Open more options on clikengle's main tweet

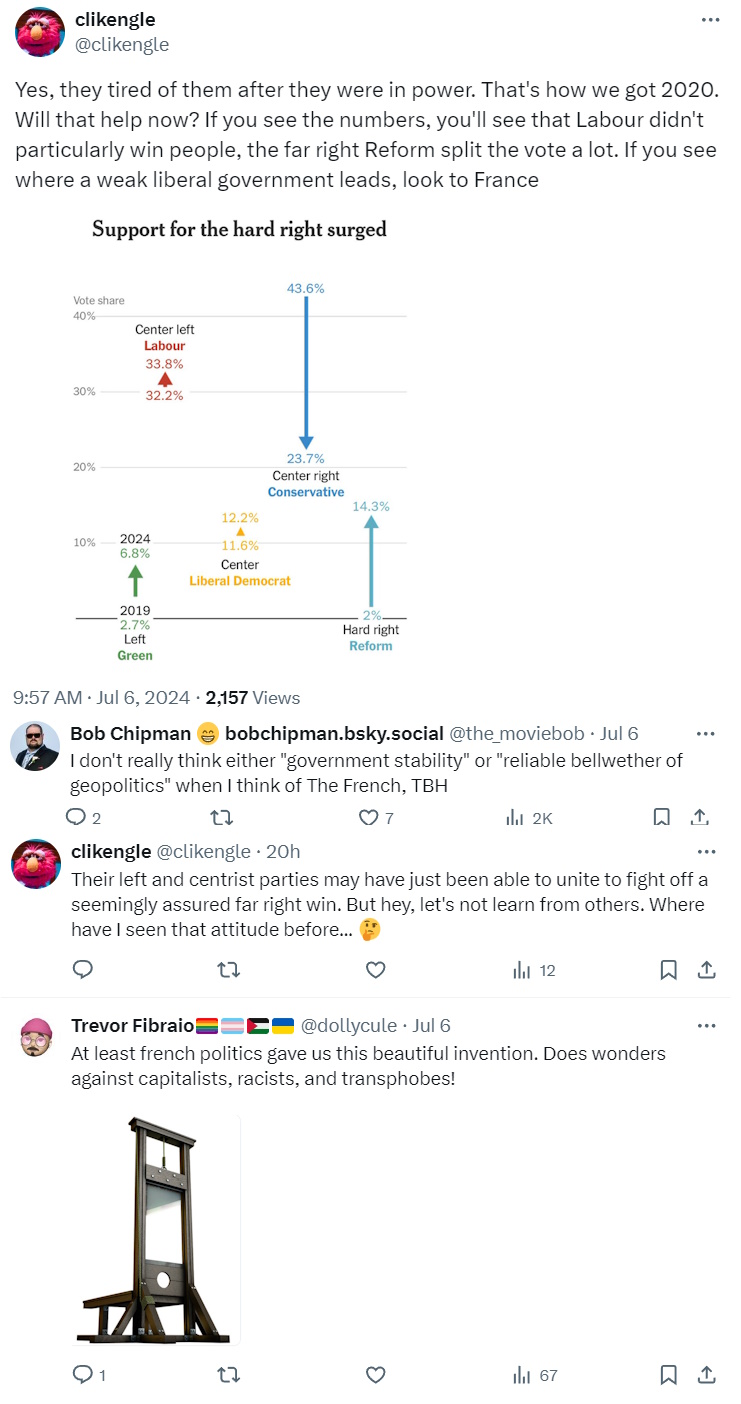709,20
